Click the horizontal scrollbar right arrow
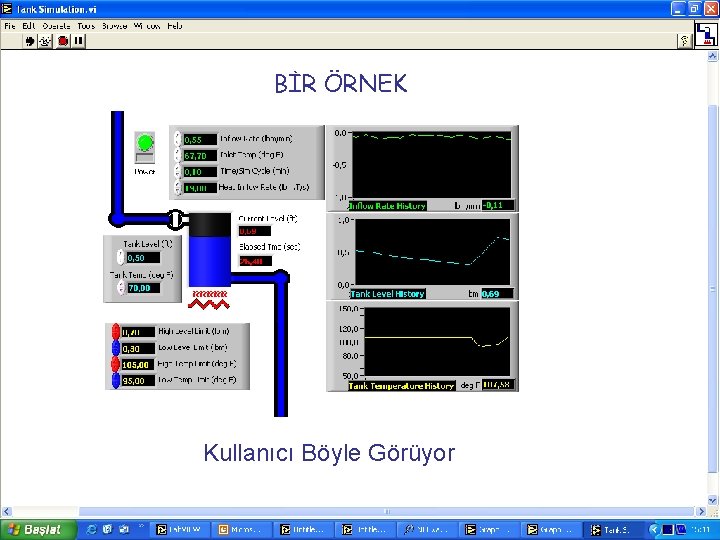720x540 pixels. point(701,511)
